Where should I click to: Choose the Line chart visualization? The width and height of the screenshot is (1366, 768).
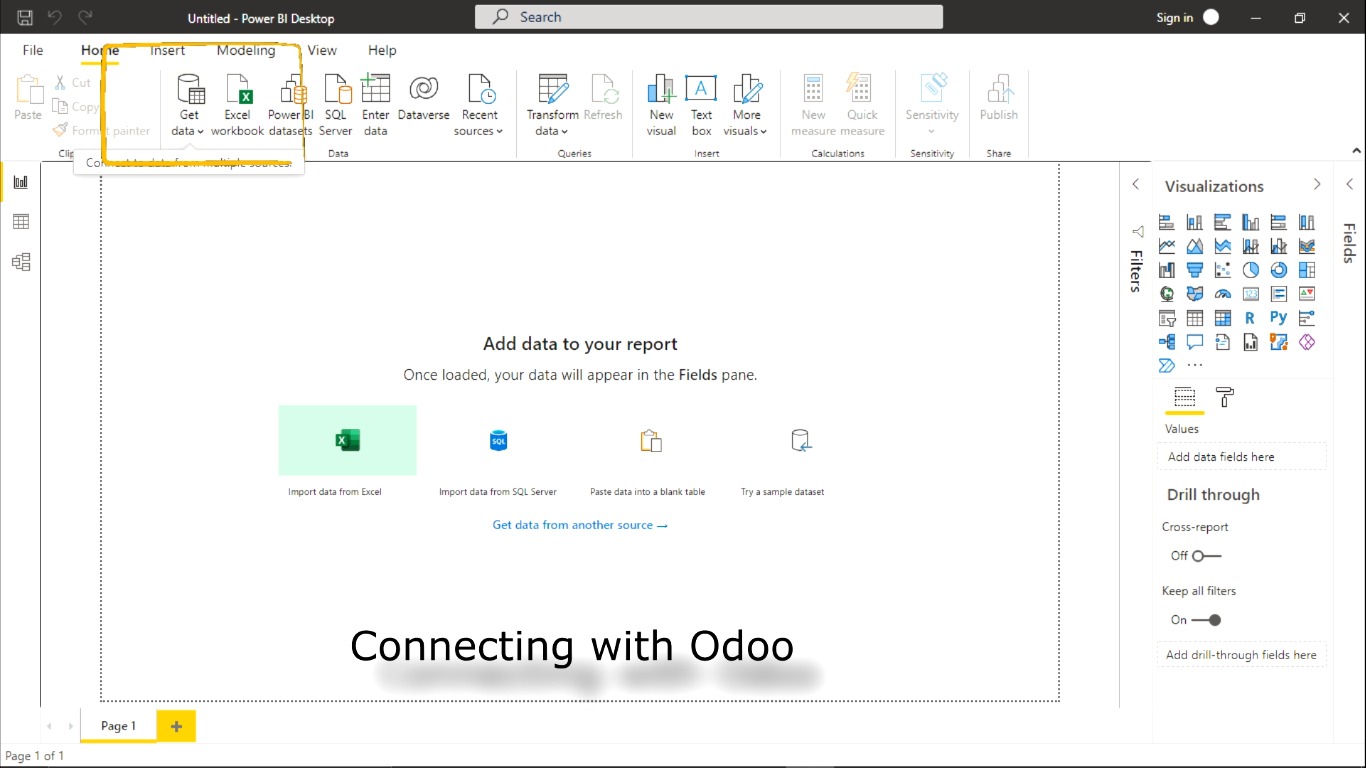point(1167,246)
